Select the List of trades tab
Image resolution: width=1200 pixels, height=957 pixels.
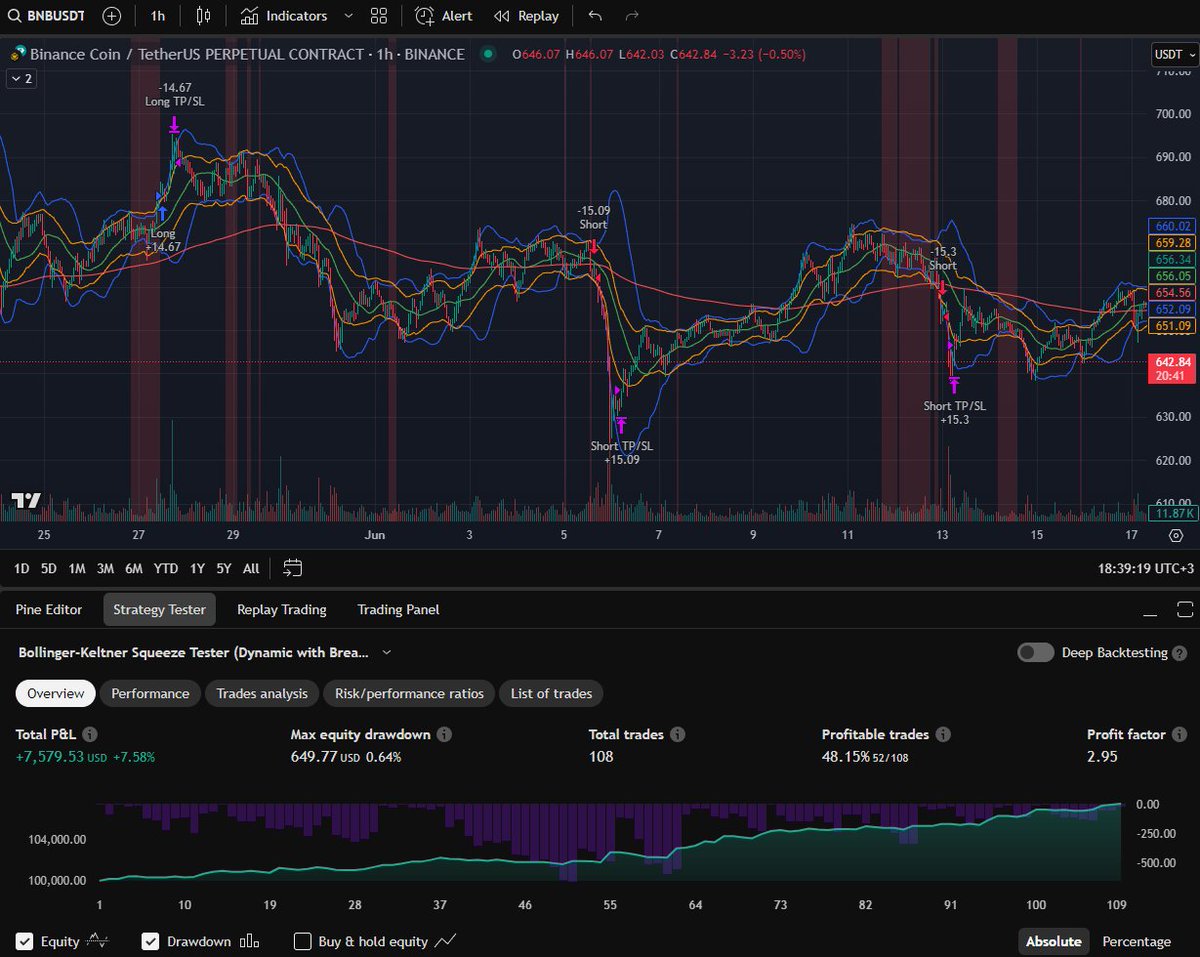(551, 693)
